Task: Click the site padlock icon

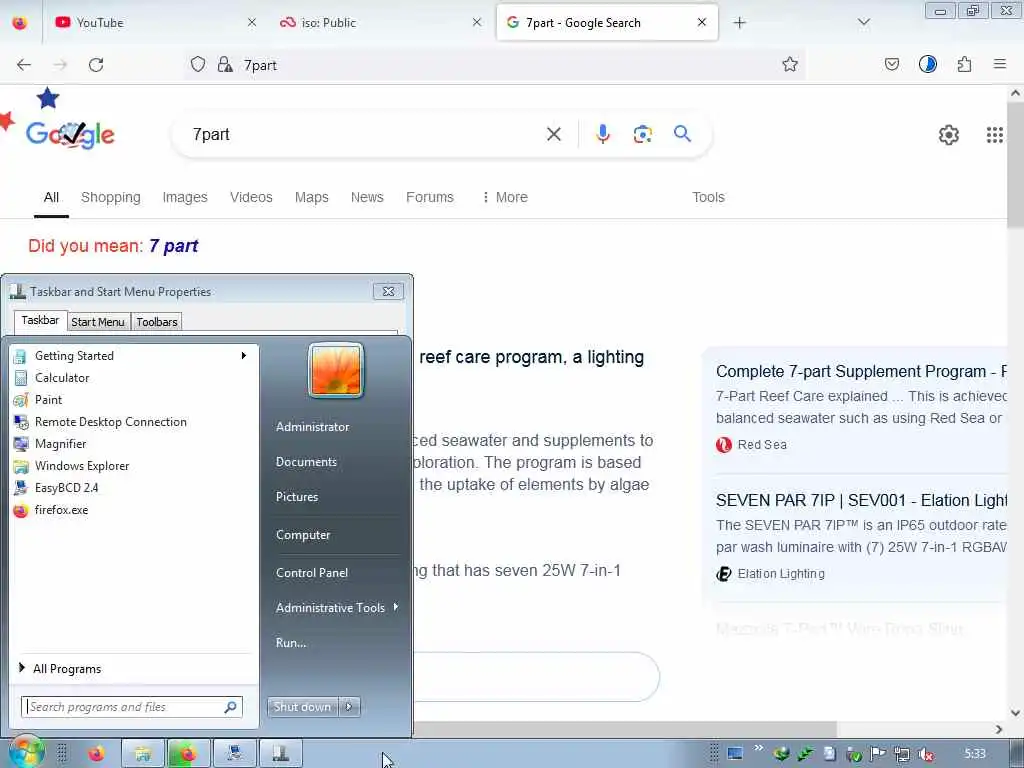Action: (225, 64)
